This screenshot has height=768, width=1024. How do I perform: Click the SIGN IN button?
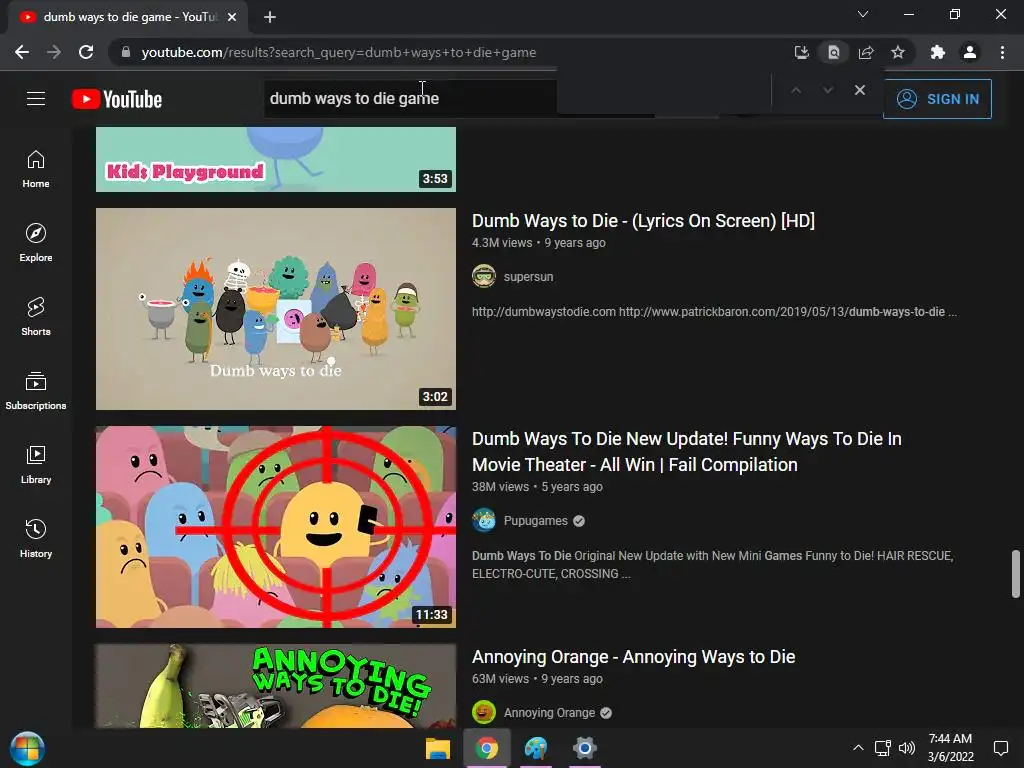click(x=937, y=99)
